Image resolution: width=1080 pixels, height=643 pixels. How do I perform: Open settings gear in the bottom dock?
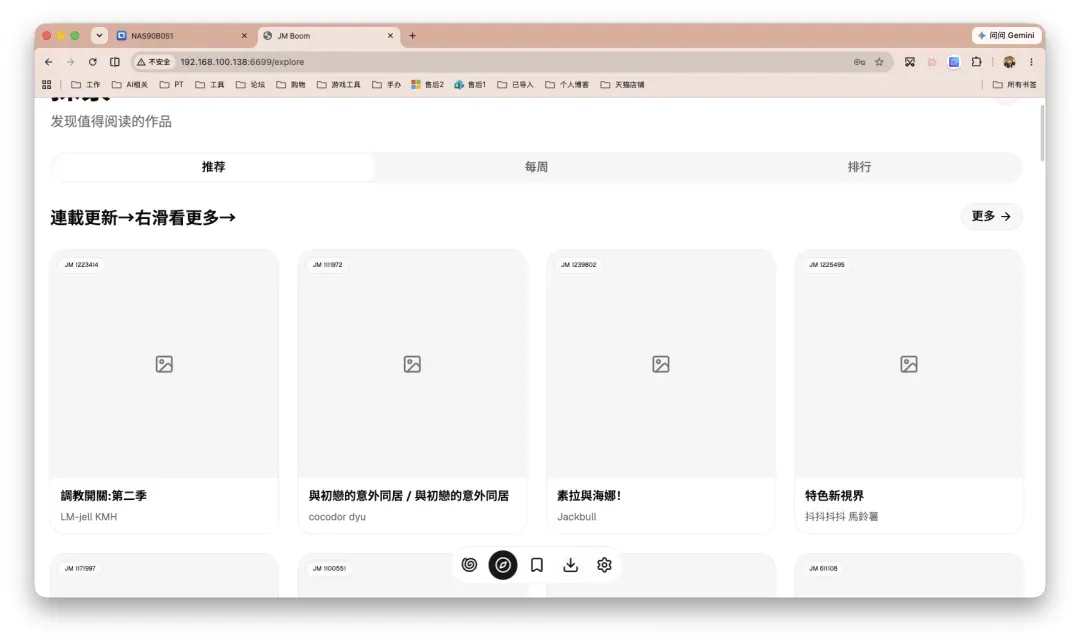[x=604, y=565]
